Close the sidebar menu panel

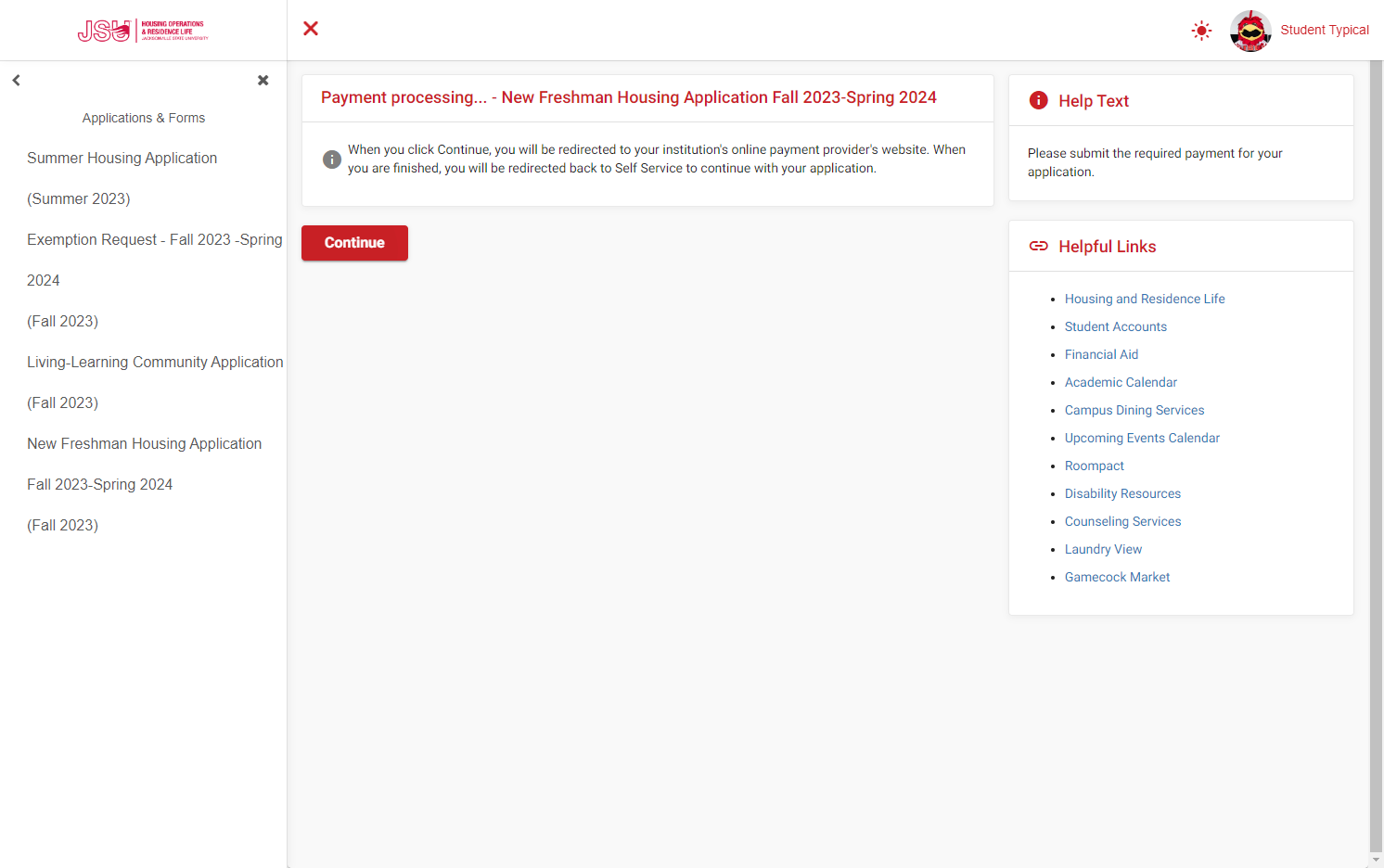[263, 81]
